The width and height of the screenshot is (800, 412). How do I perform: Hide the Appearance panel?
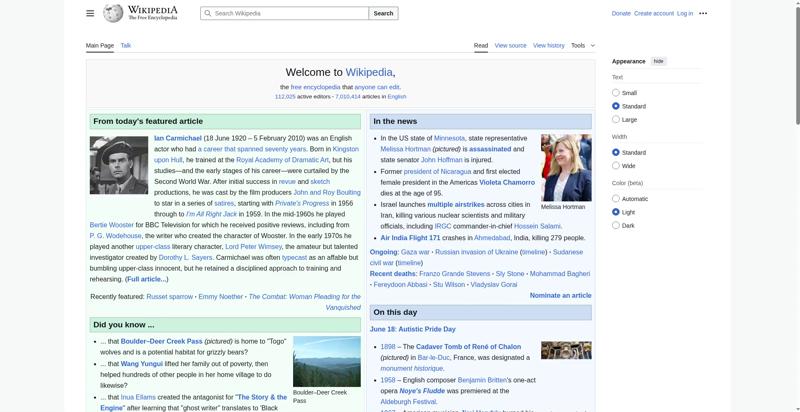tap(659, 61)
